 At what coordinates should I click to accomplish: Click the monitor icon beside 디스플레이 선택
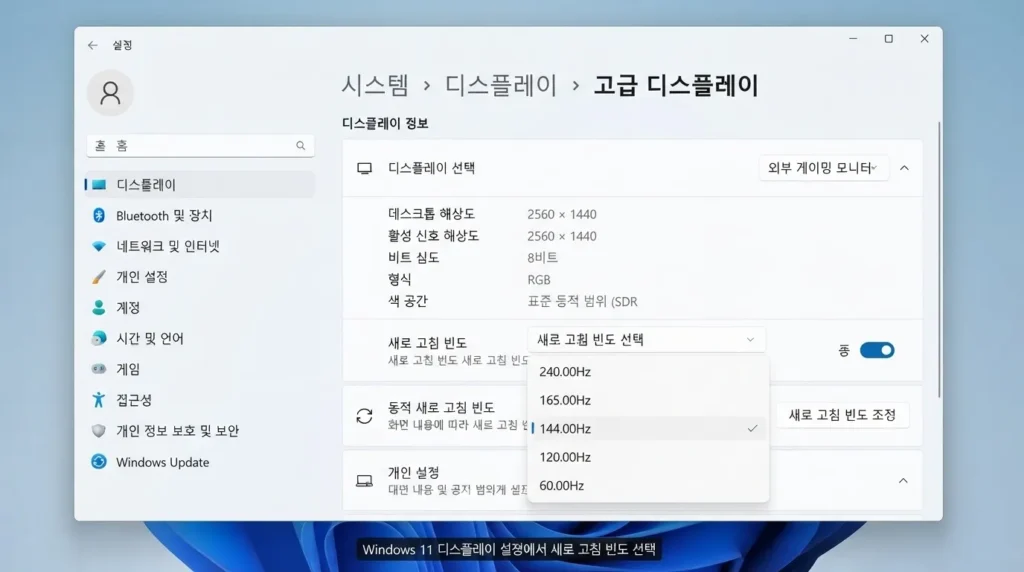[x=364, y=168]
